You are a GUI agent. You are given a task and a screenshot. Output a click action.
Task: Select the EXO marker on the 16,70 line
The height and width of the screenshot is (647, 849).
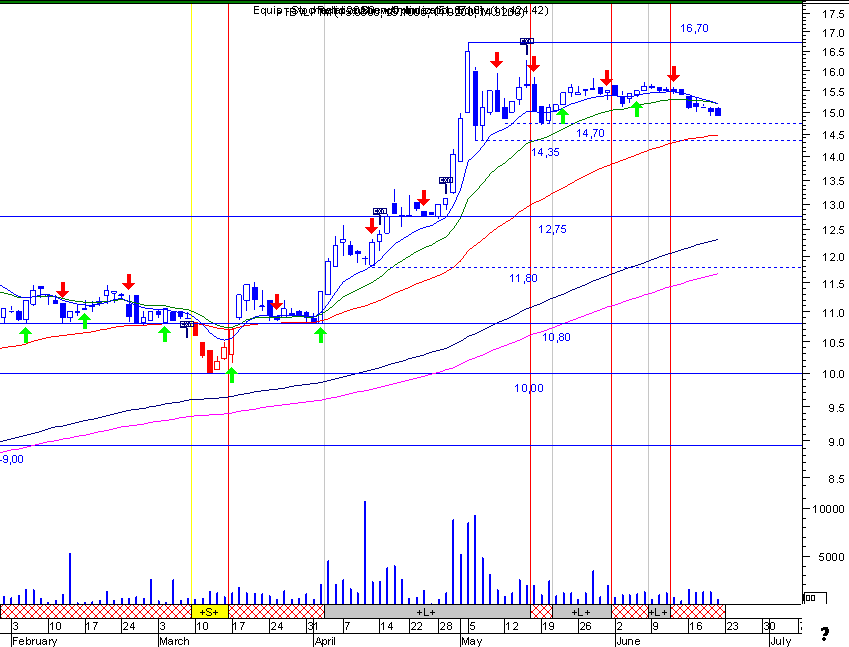pyautogui.click(x=527, y=41)
